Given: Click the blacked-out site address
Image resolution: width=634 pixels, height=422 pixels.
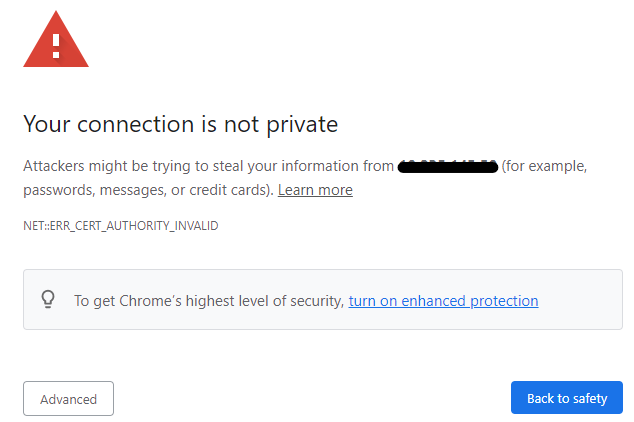Looking at the screenshot, I should click(x=448, y=167).
